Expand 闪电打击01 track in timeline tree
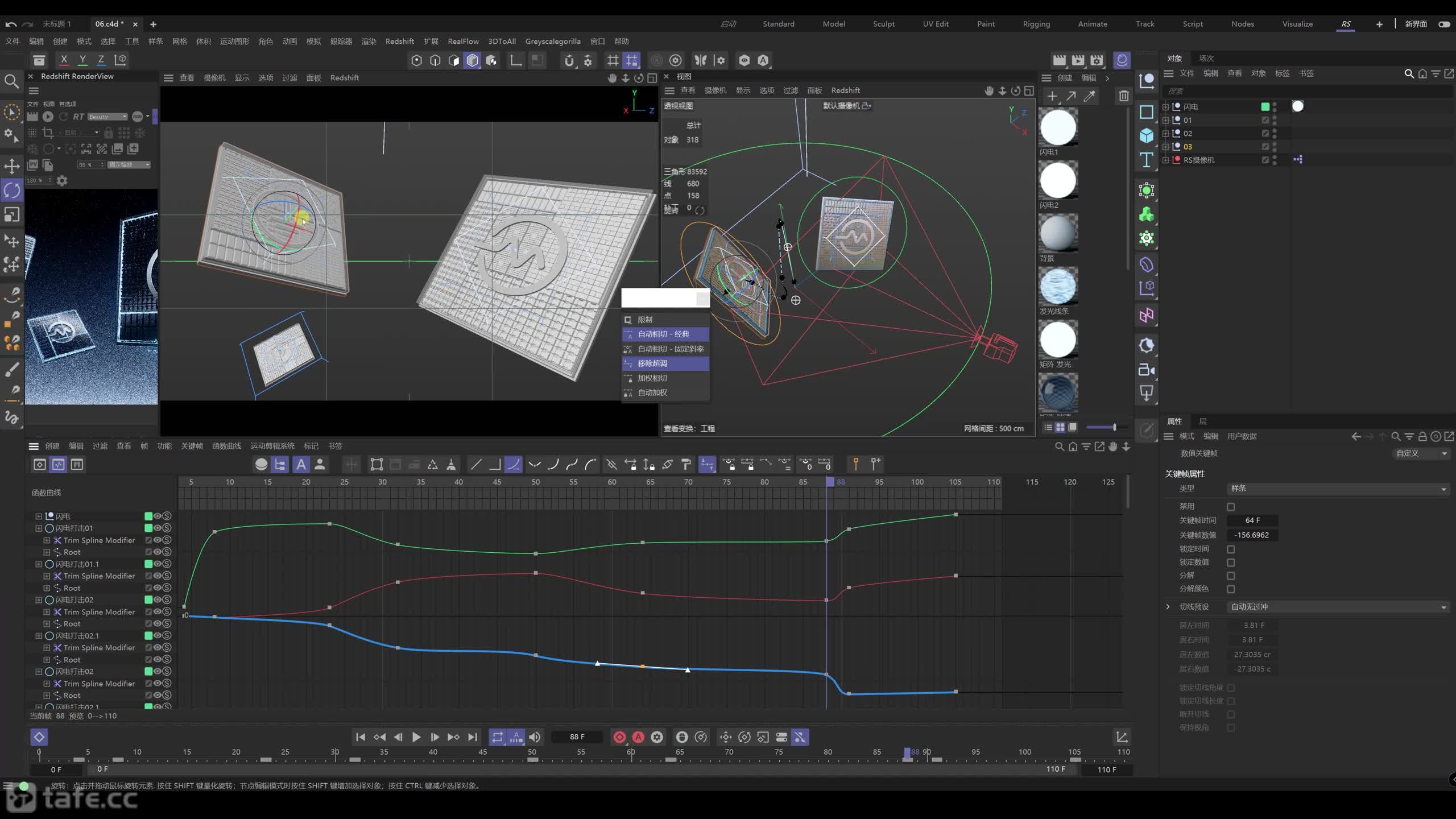 pyautogui.click(x=39, y=528)
